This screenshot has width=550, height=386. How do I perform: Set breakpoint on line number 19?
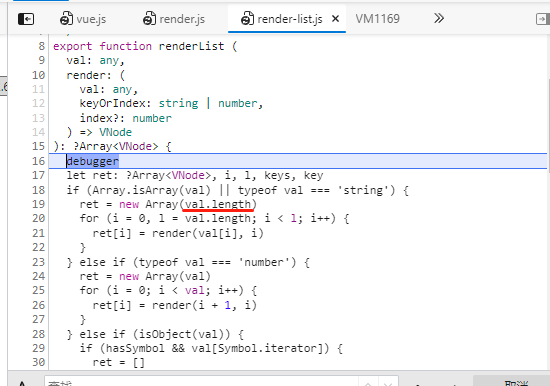pyautogui.click(x=39, y=204)
